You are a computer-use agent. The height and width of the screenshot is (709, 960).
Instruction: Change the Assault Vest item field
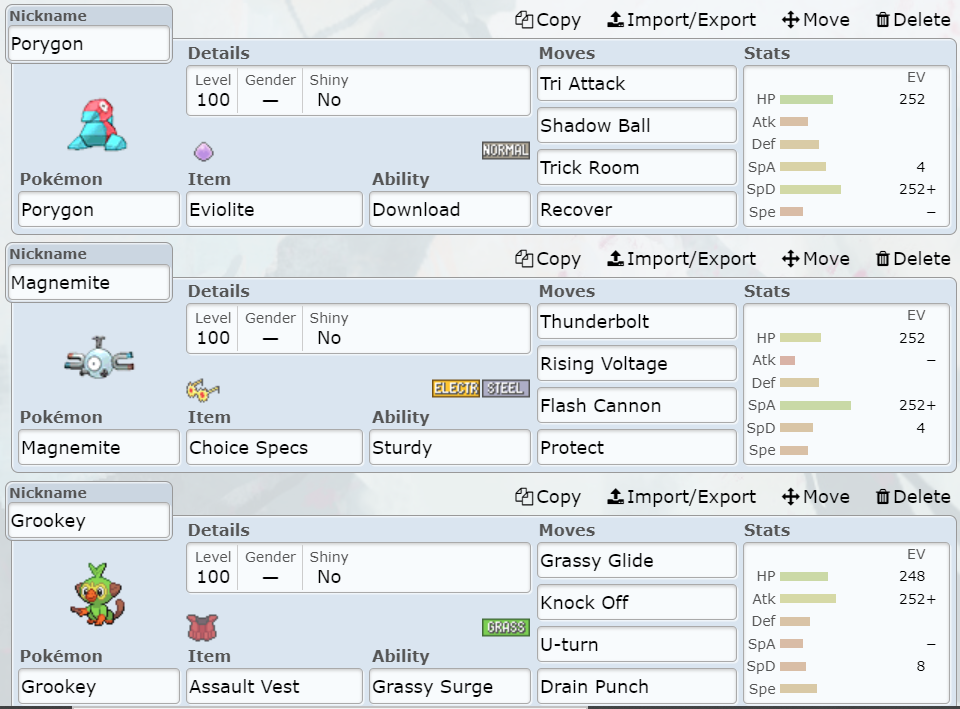click(274, 686)
